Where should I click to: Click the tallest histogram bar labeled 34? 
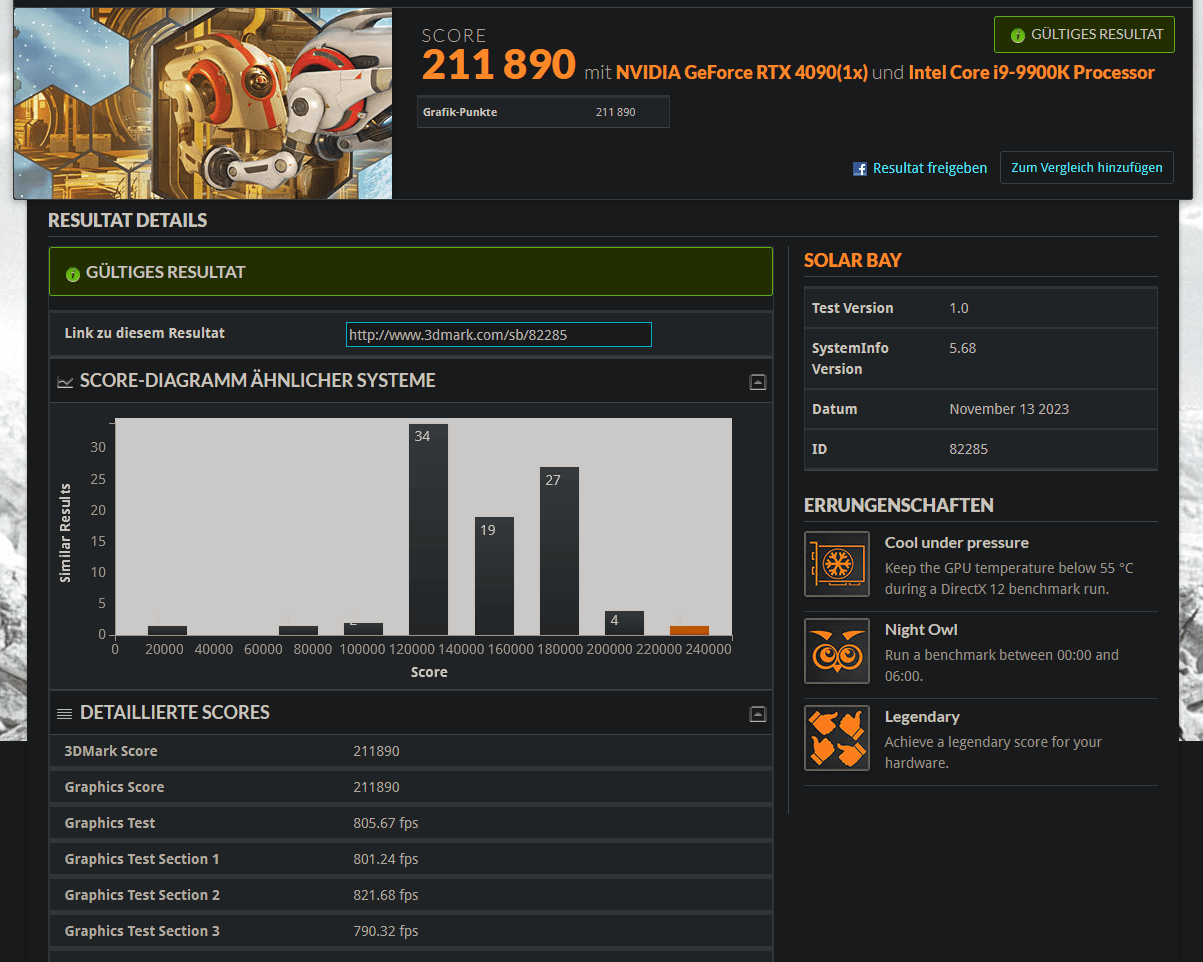428,529
